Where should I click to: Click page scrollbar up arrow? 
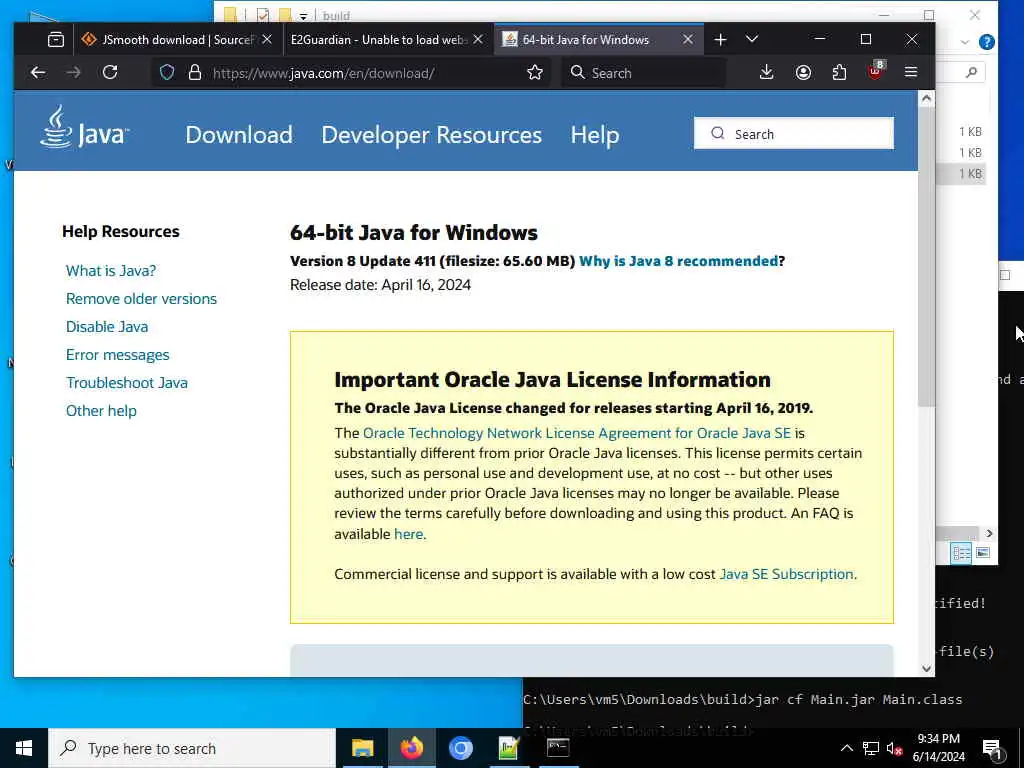tap(926, 99)
